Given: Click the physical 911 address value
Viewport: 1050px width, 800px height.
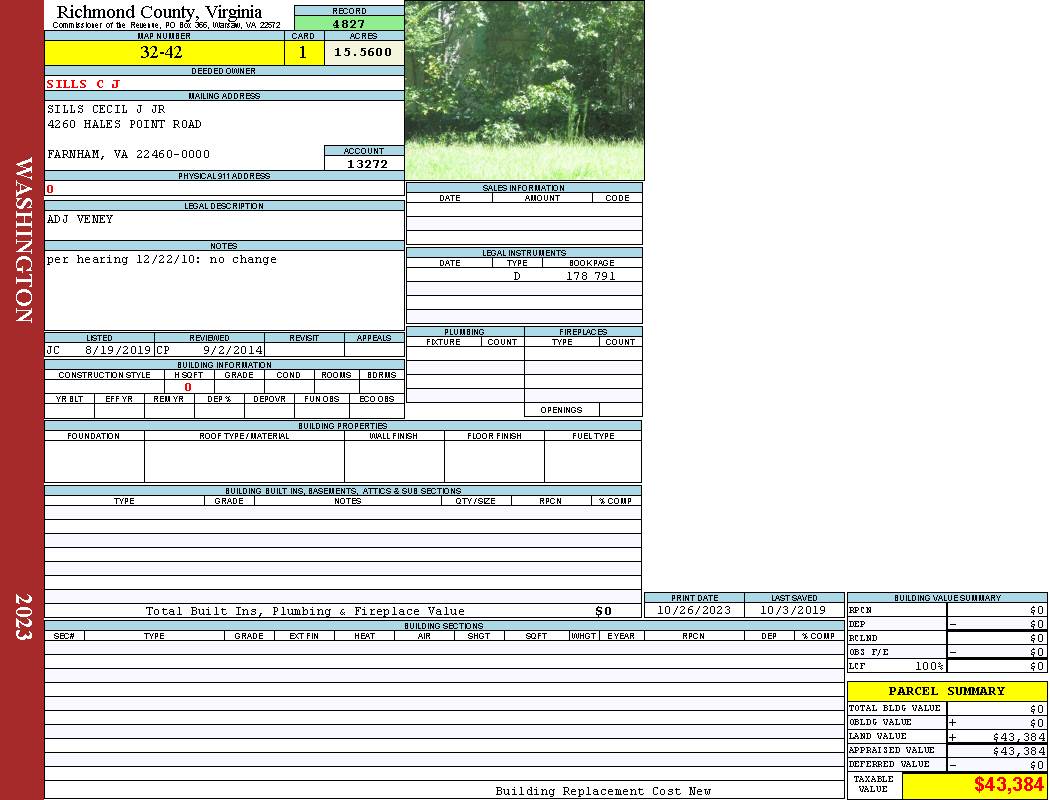Looking at the screenshot, I should coord(50,188).
